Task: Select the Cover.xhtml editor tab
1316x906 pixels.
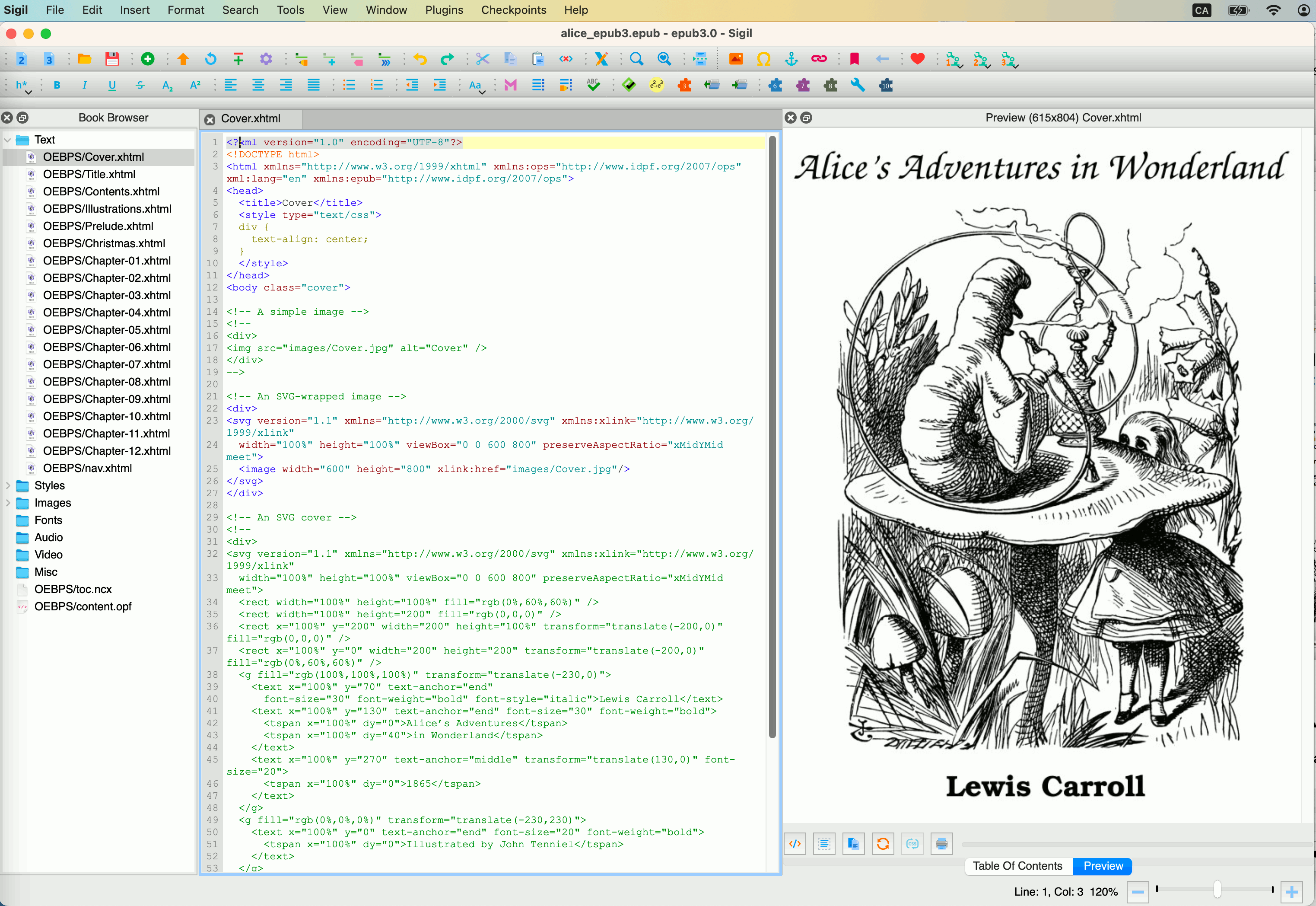Action: pyautogui.click(x=251, y=118)
